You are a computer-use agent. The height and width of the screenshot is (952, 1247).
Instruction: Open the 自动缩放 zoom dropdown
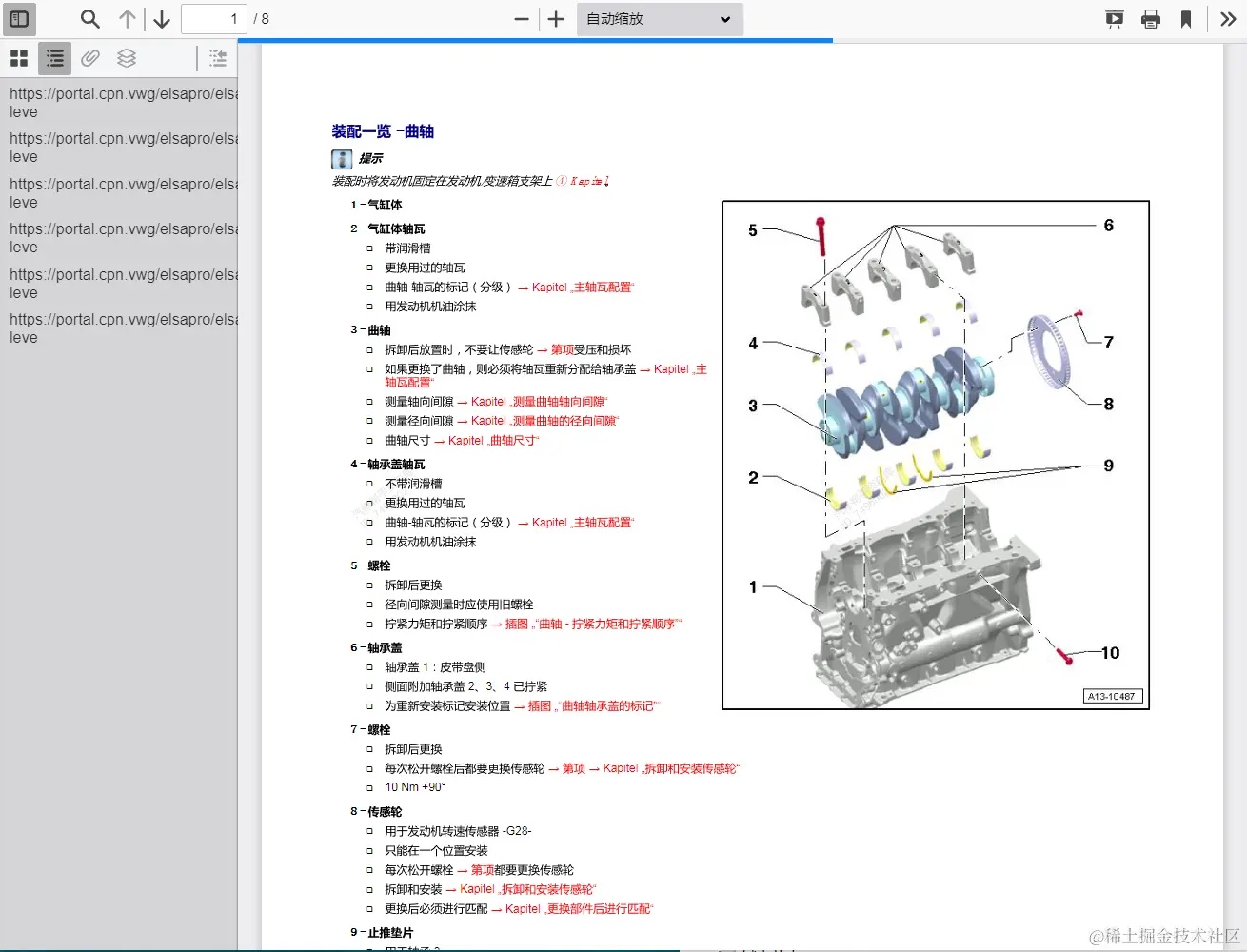660,19
